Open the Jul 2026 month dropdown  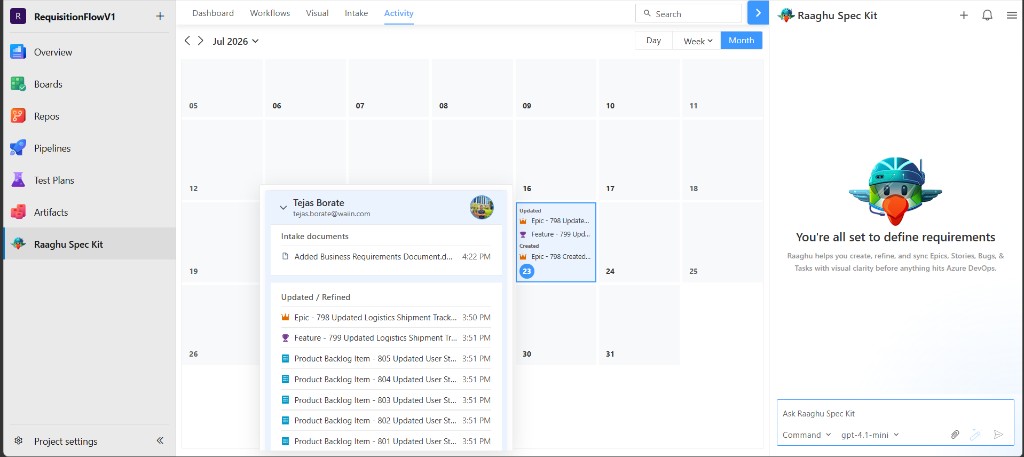point(235,41)
